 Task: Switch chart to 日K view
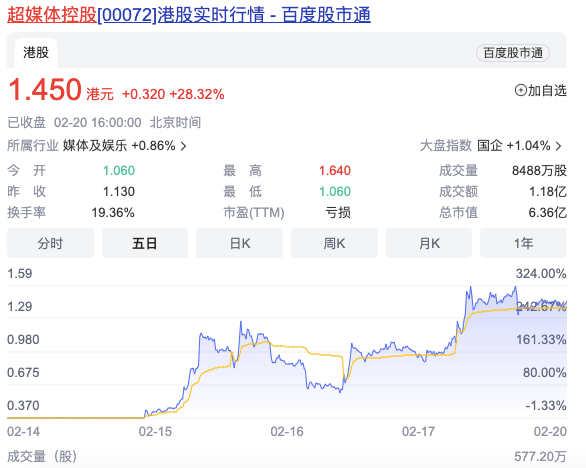pos(240,243)
